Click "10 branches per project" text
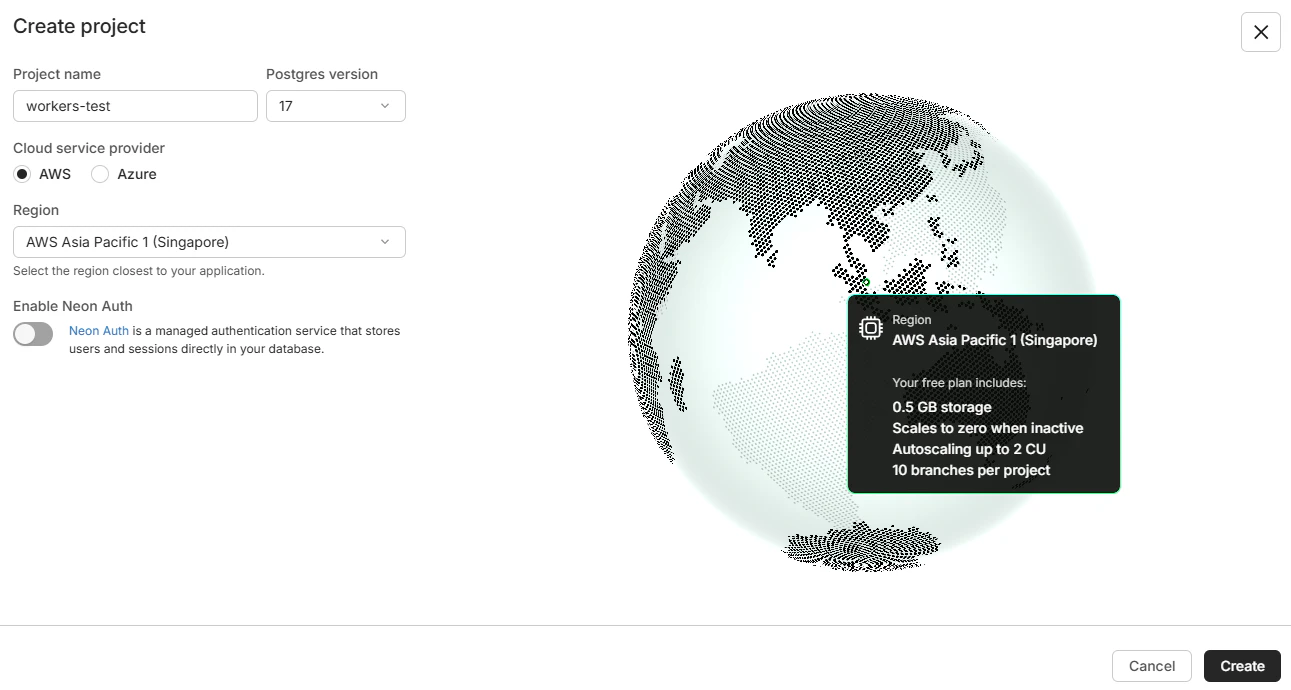This screenshot has height=690, width=1291. pyautogui.click(x=971, y=470)
